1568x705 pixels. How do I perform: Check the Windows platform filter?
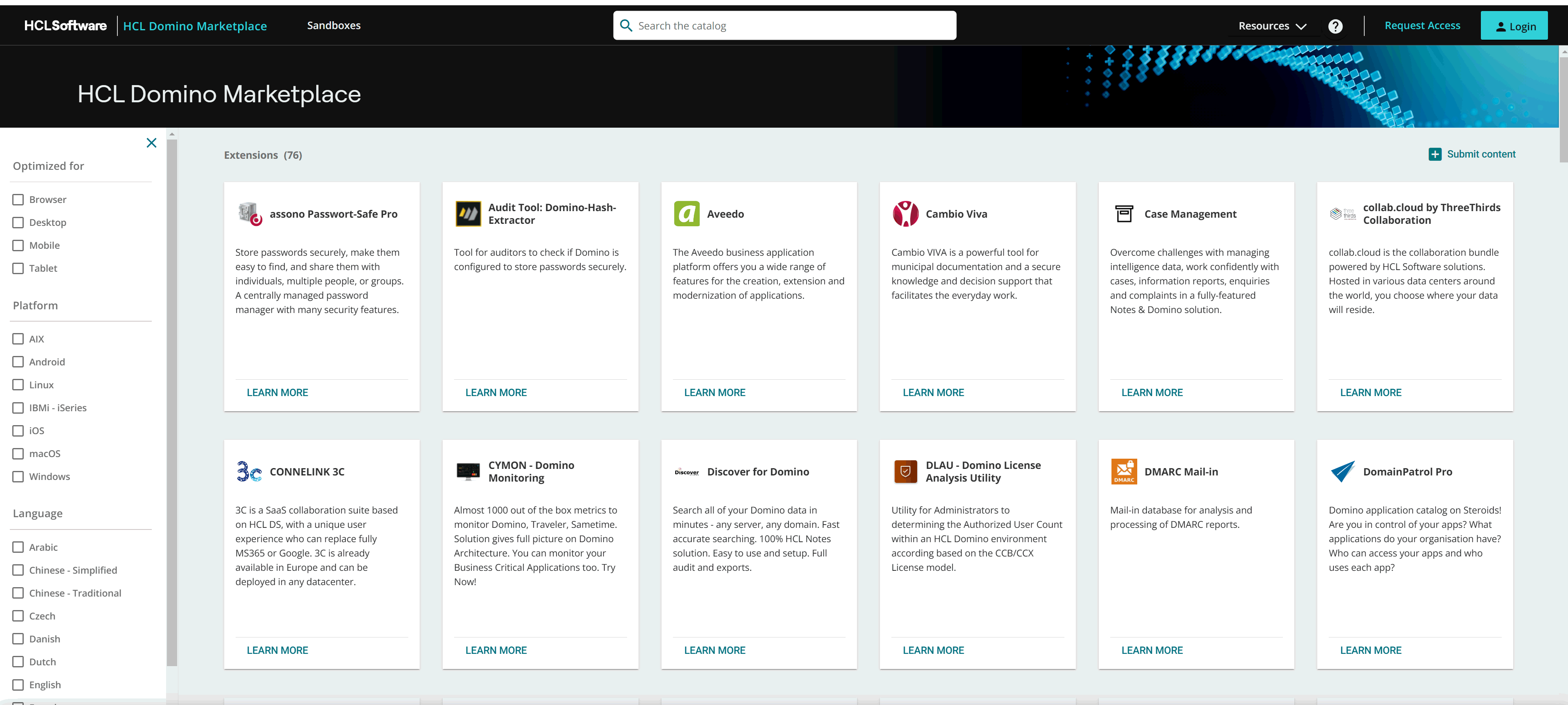coord(18,477)
